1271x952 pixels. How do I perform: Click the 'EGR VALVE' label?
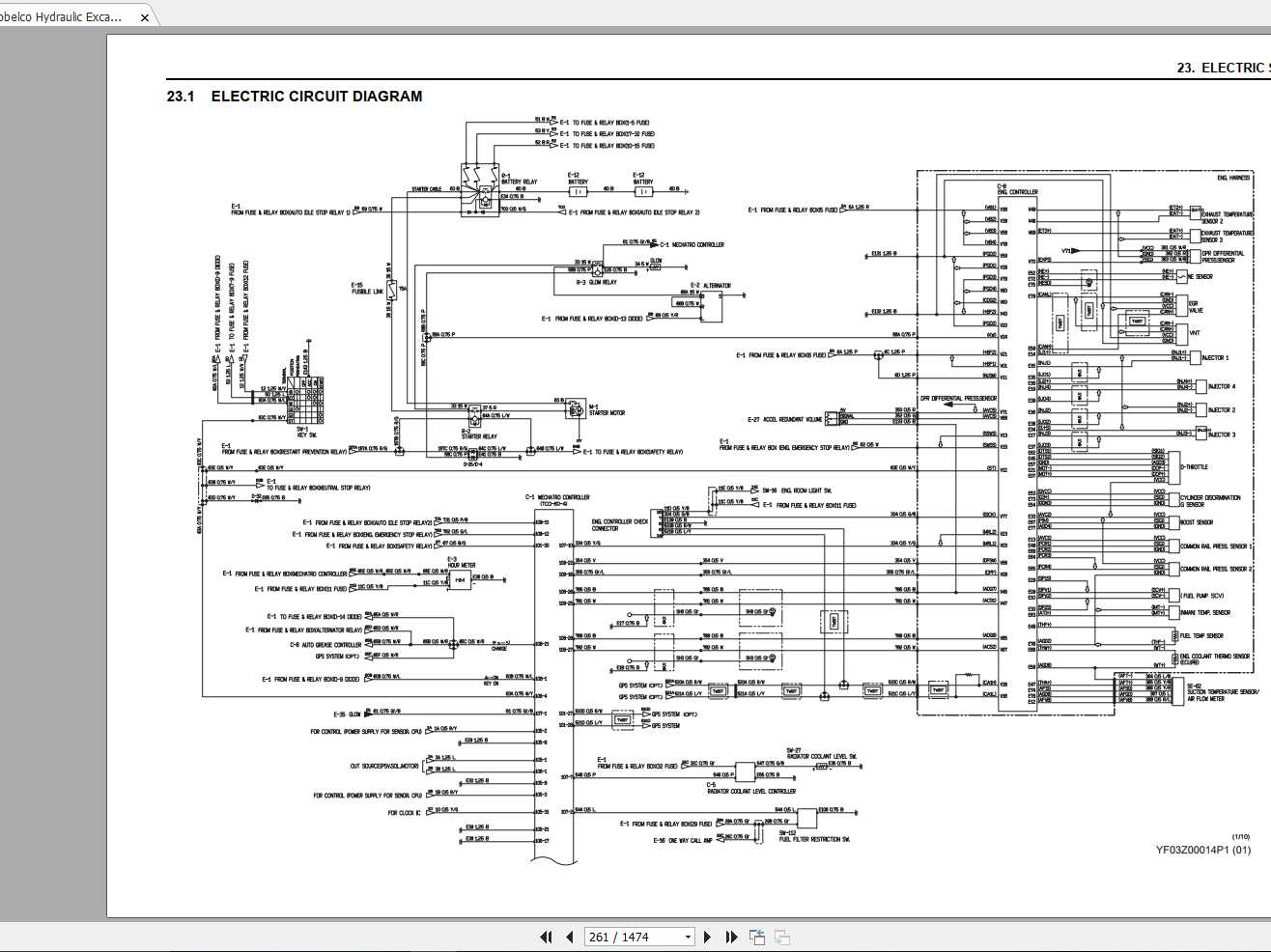pos(1195,307)
